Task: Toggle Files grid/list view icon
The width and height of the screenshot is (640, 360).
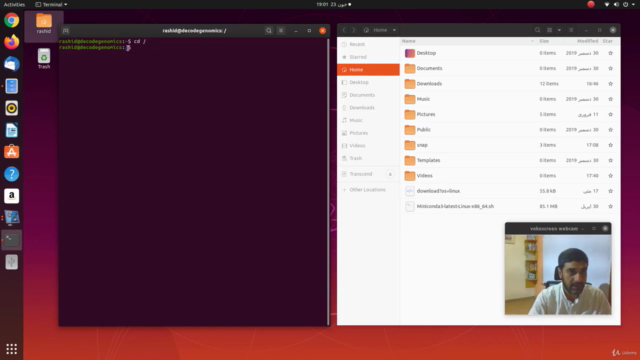Action: [x=549, y=30]
